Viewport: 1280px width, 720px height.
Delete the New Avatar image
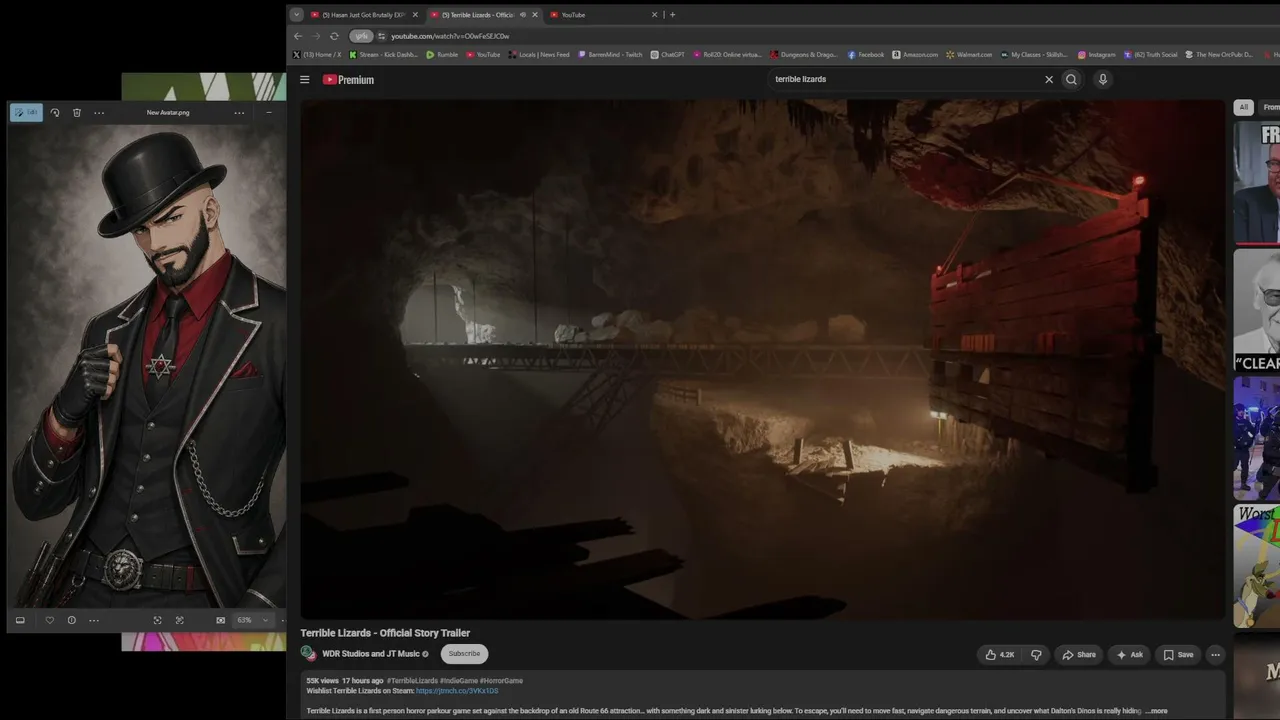pos(77,113)
